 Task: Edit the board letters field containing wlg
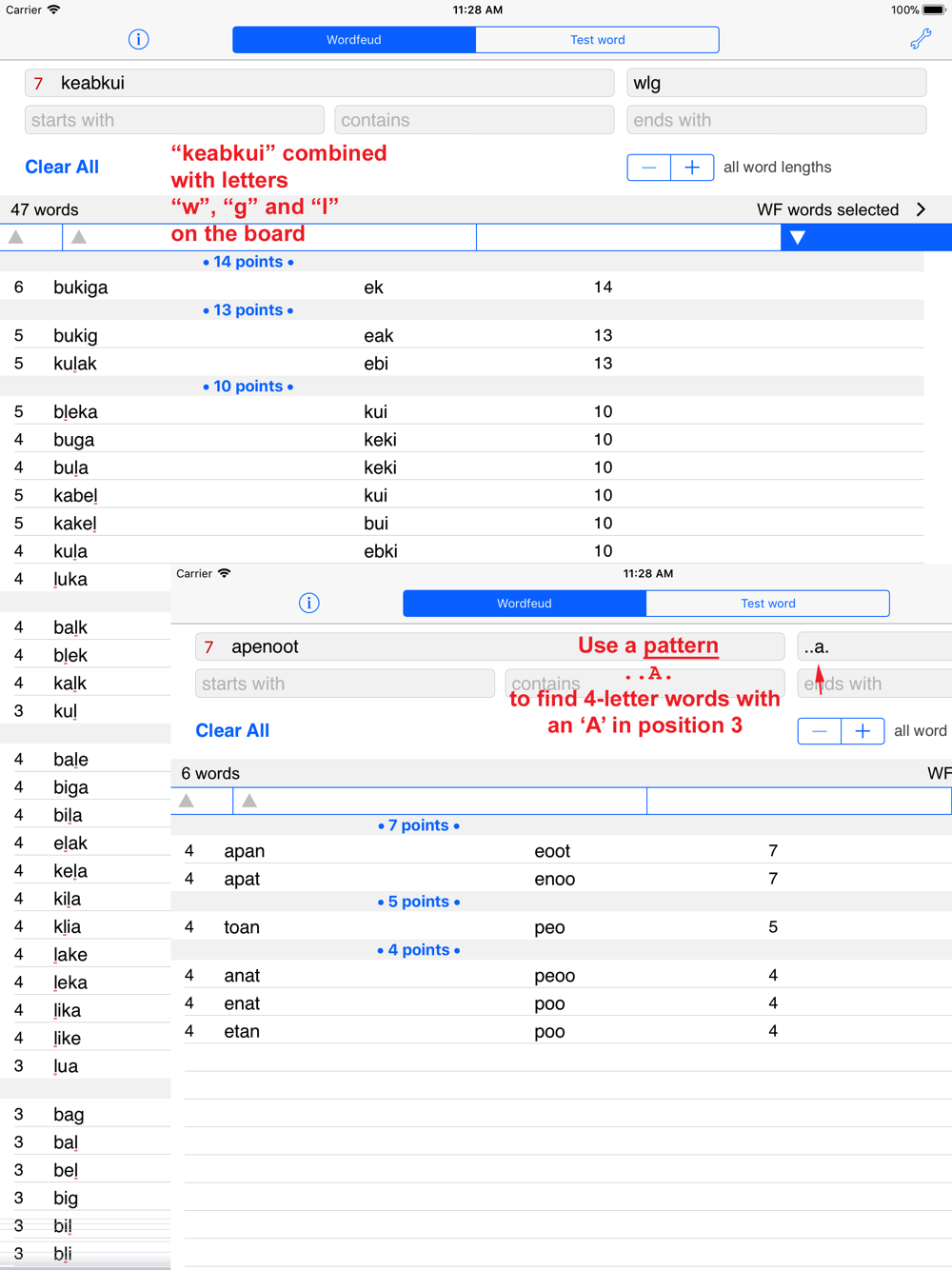coord(776,83)
